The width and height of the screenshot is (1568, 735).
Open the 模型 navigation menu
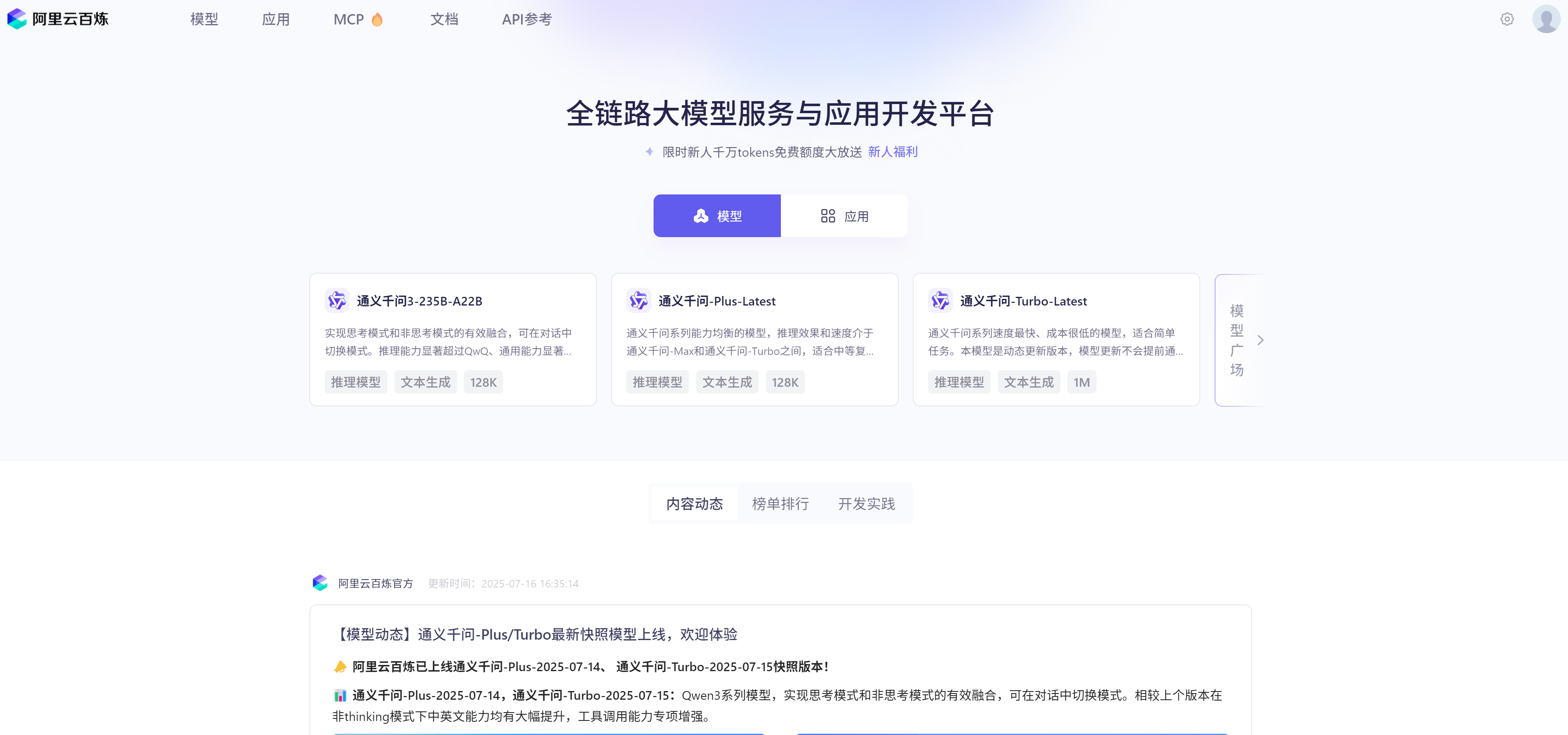coord(204,19)
